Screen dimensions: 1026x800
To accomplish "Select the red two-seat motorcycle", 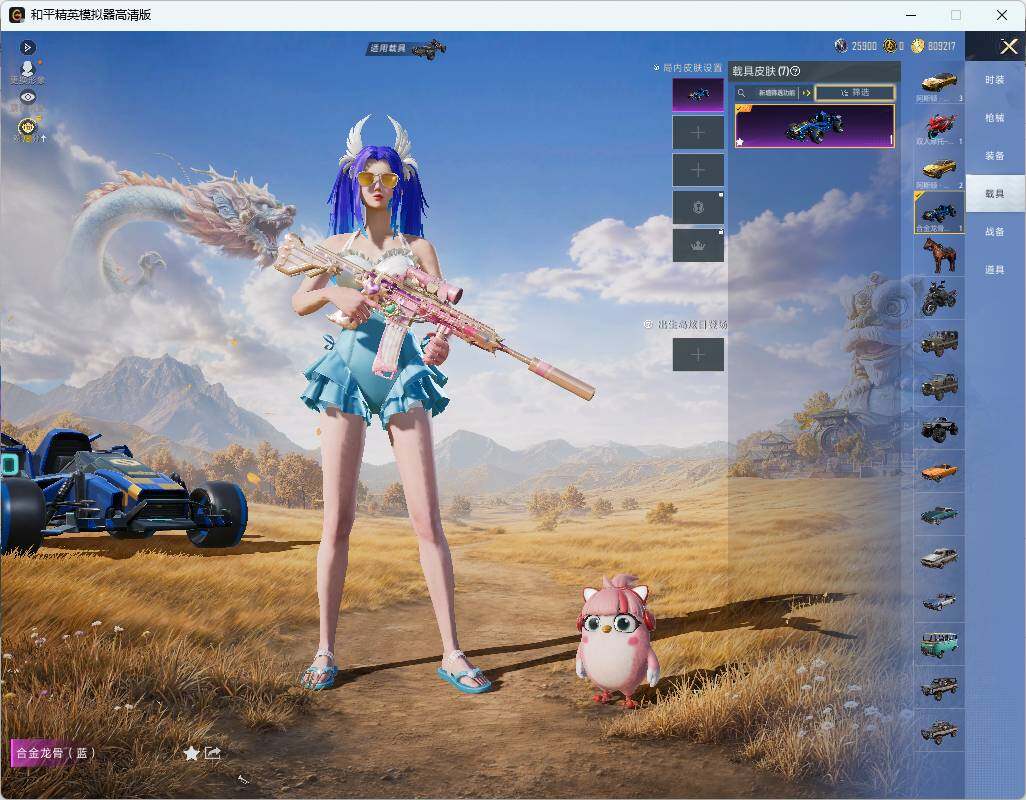I will coord(939,126).
